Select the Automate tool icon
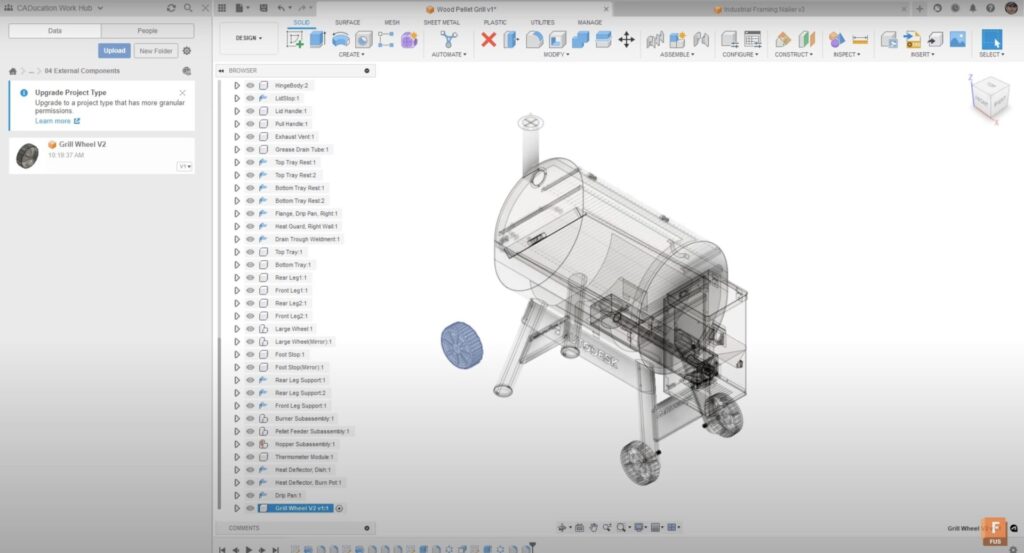The width and height of the screenshot is (1024, 553). point(449,39)
